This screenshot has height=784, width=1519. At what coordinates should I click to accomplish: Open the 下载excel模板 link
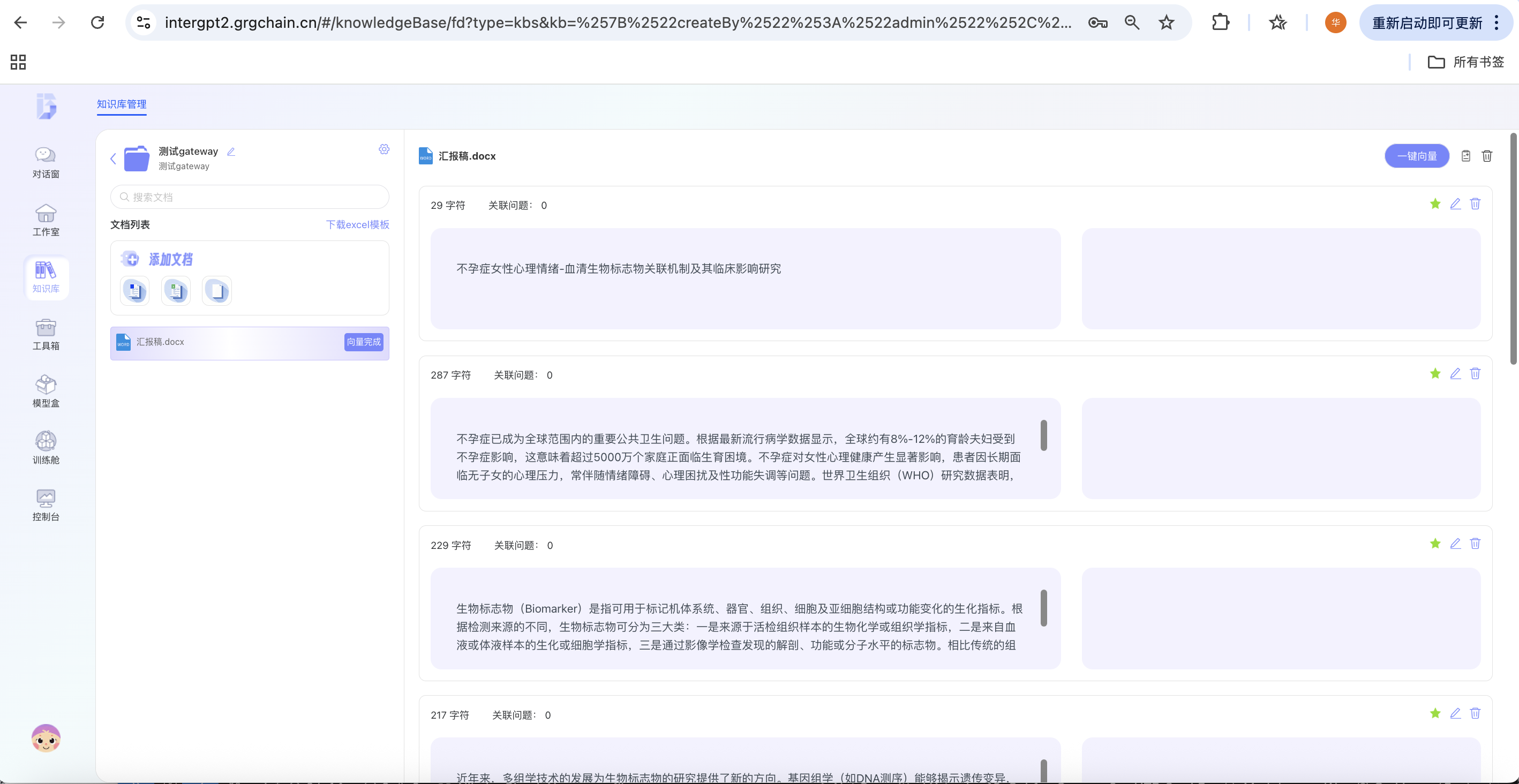pos(357,224)
